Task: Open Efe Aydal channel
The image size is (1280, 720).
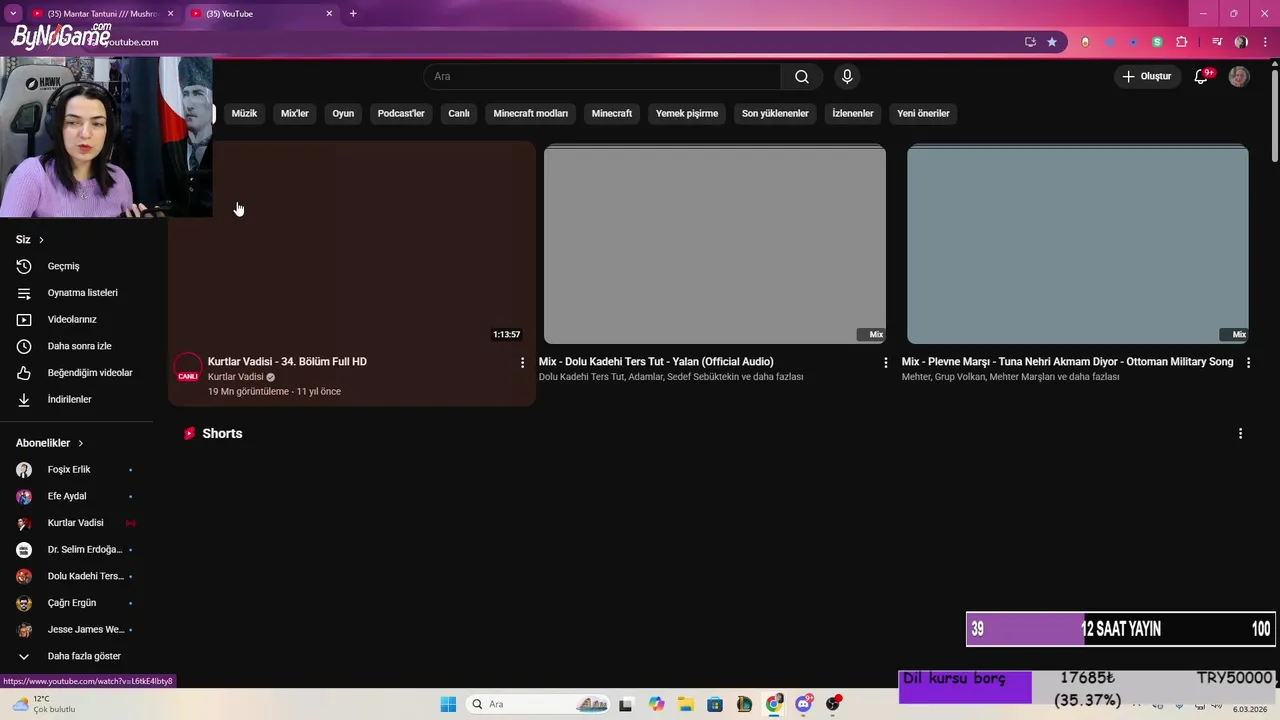Action: coord(78,496)
